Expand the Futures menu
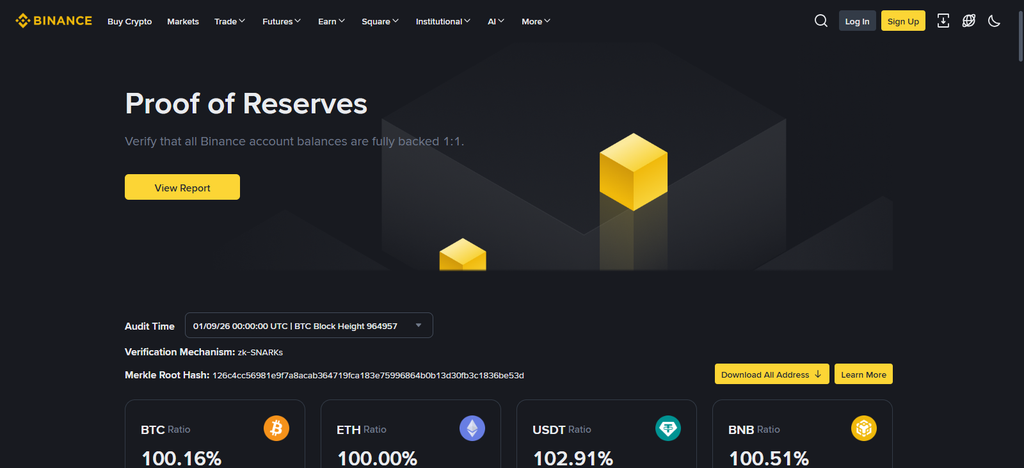Viewport: 1024px width, 468px height. 281,22
